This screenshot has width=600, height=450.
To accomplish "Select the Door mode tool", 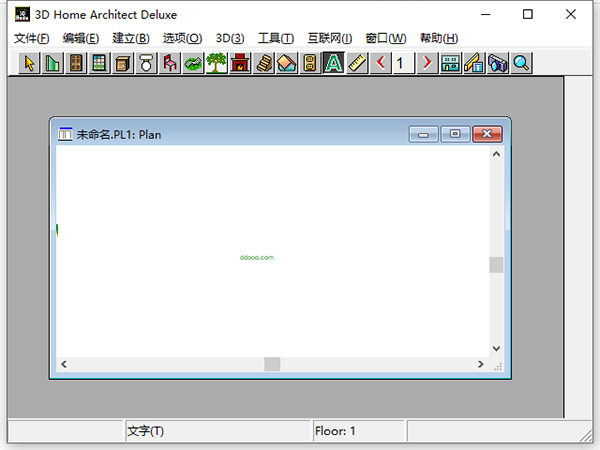I will tap(76, 63).
